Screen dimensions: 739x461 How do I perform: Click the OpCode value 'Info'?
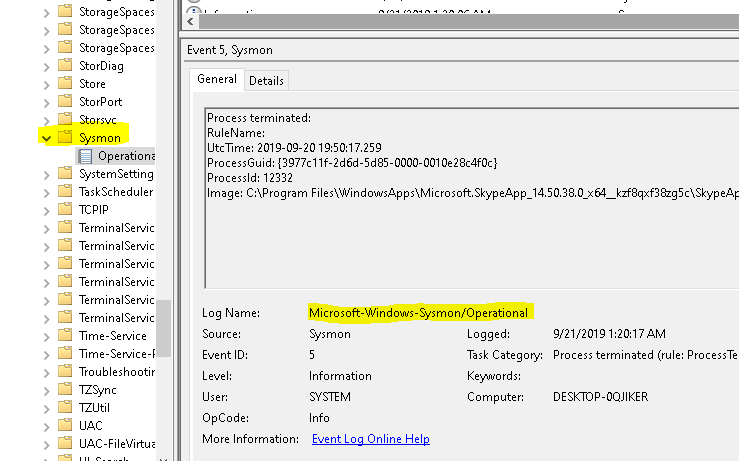coord(319,418)
